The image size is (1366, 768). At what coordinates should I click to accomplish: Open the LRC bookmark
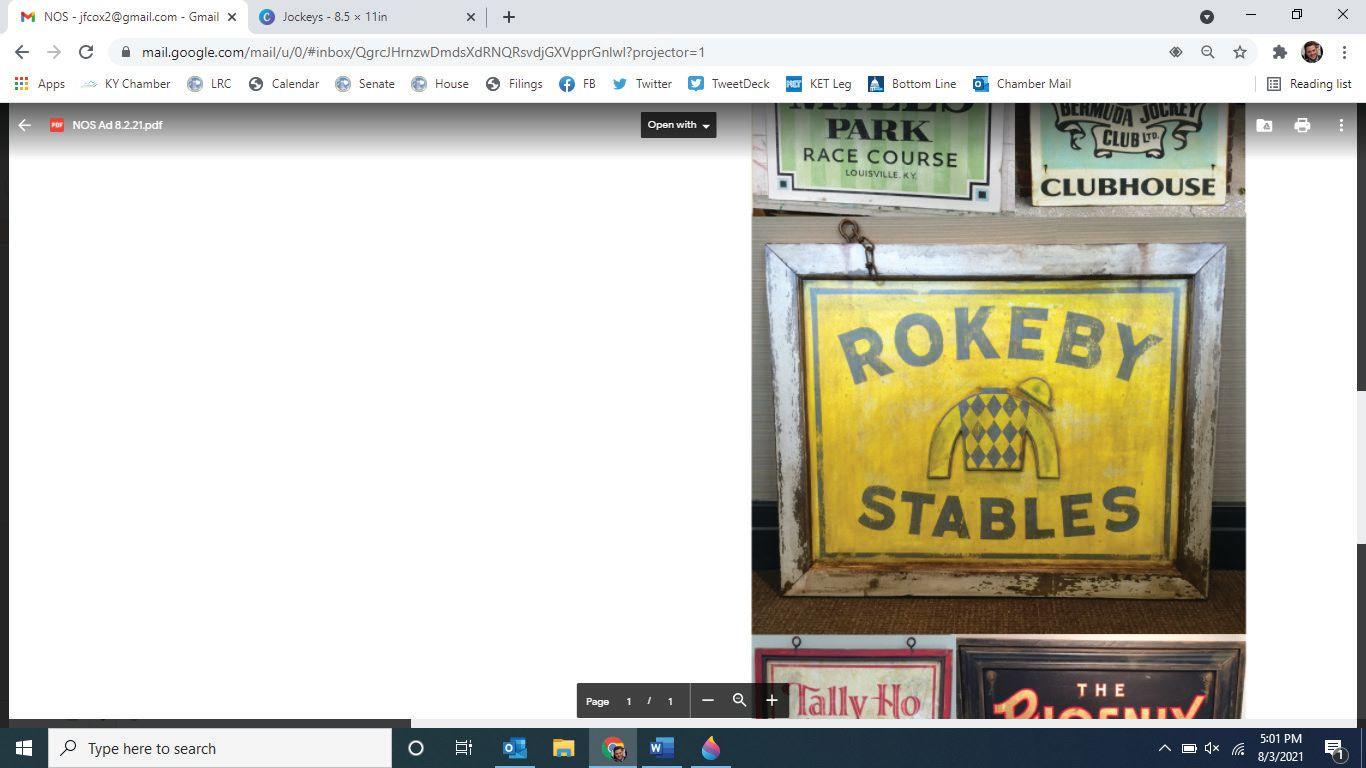coord(210,84)
